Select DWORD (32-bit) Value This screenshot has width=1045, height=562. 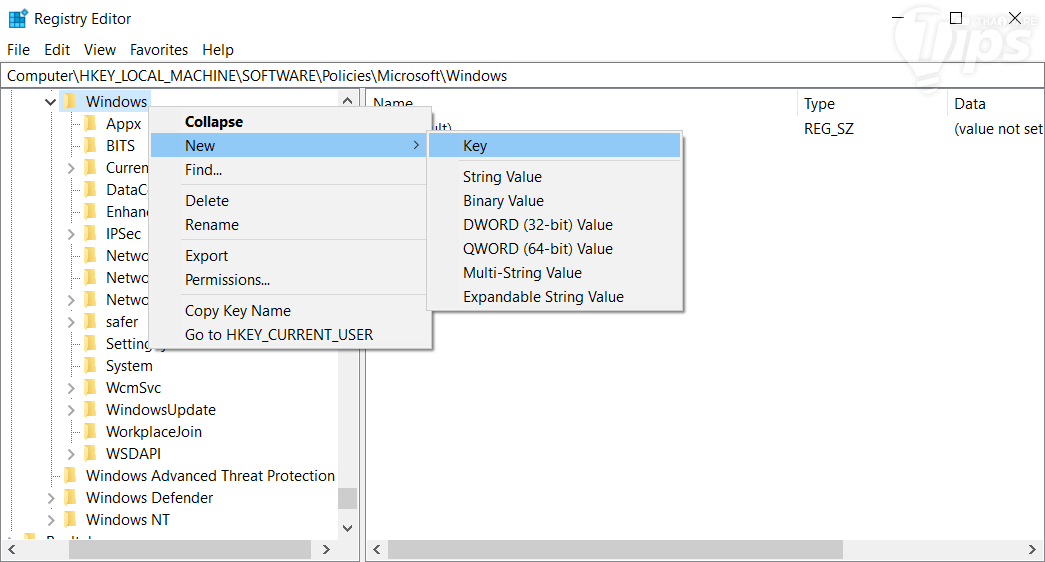[554, 225]
